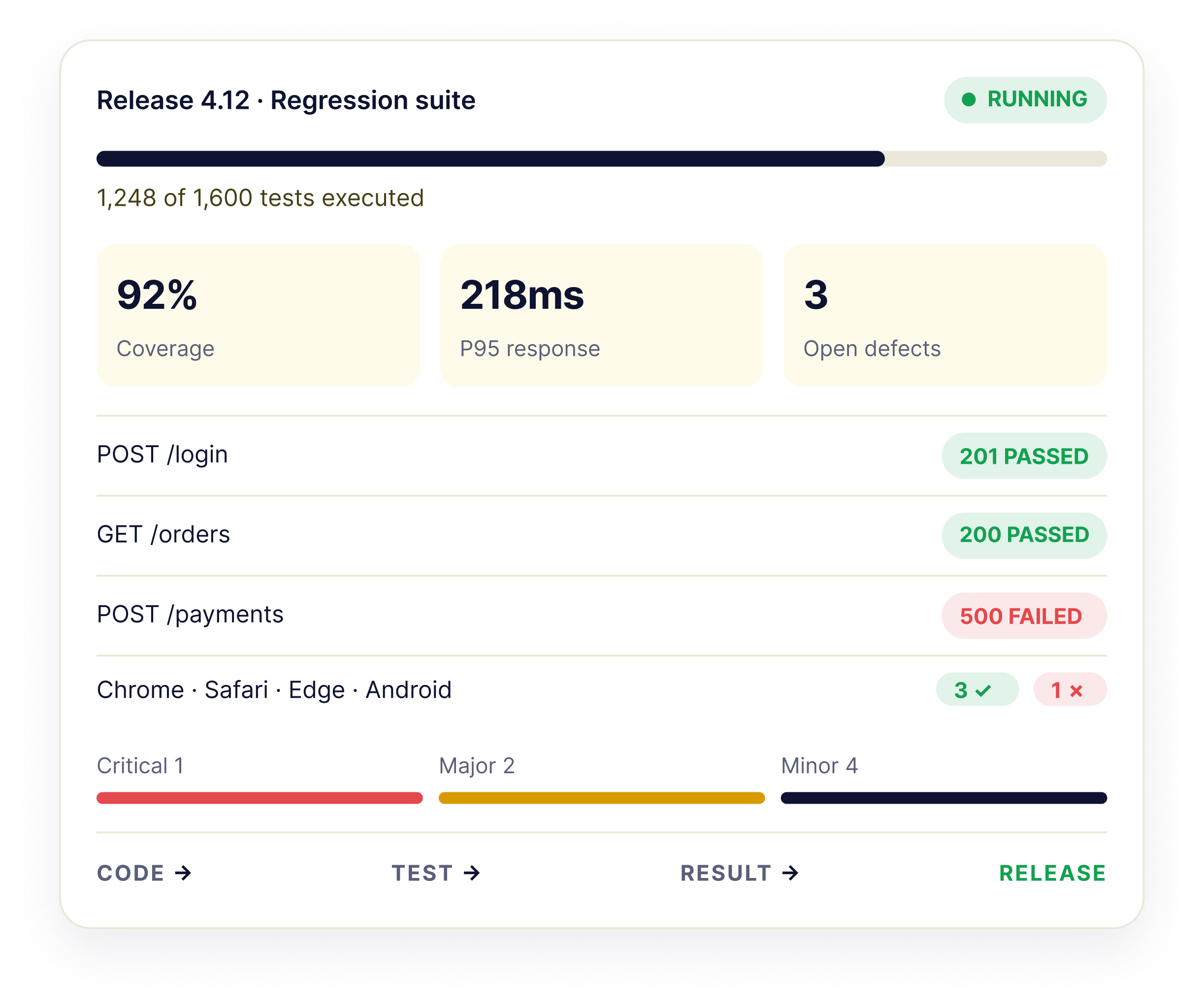
Task: Click the green dot in RUNNING badge
Action: click(x=969, y=100)
